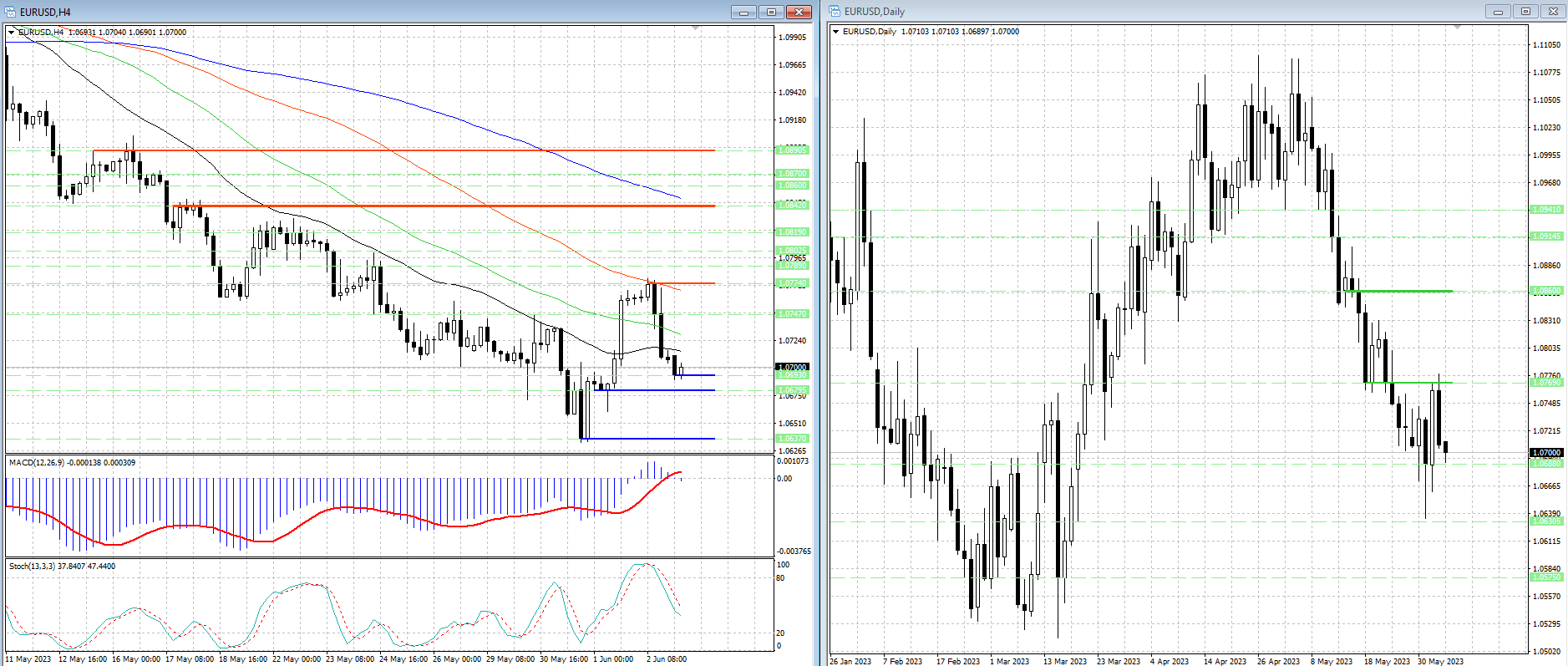
Task: Click the 1.08420 green price label
Action: pos(793,206)
